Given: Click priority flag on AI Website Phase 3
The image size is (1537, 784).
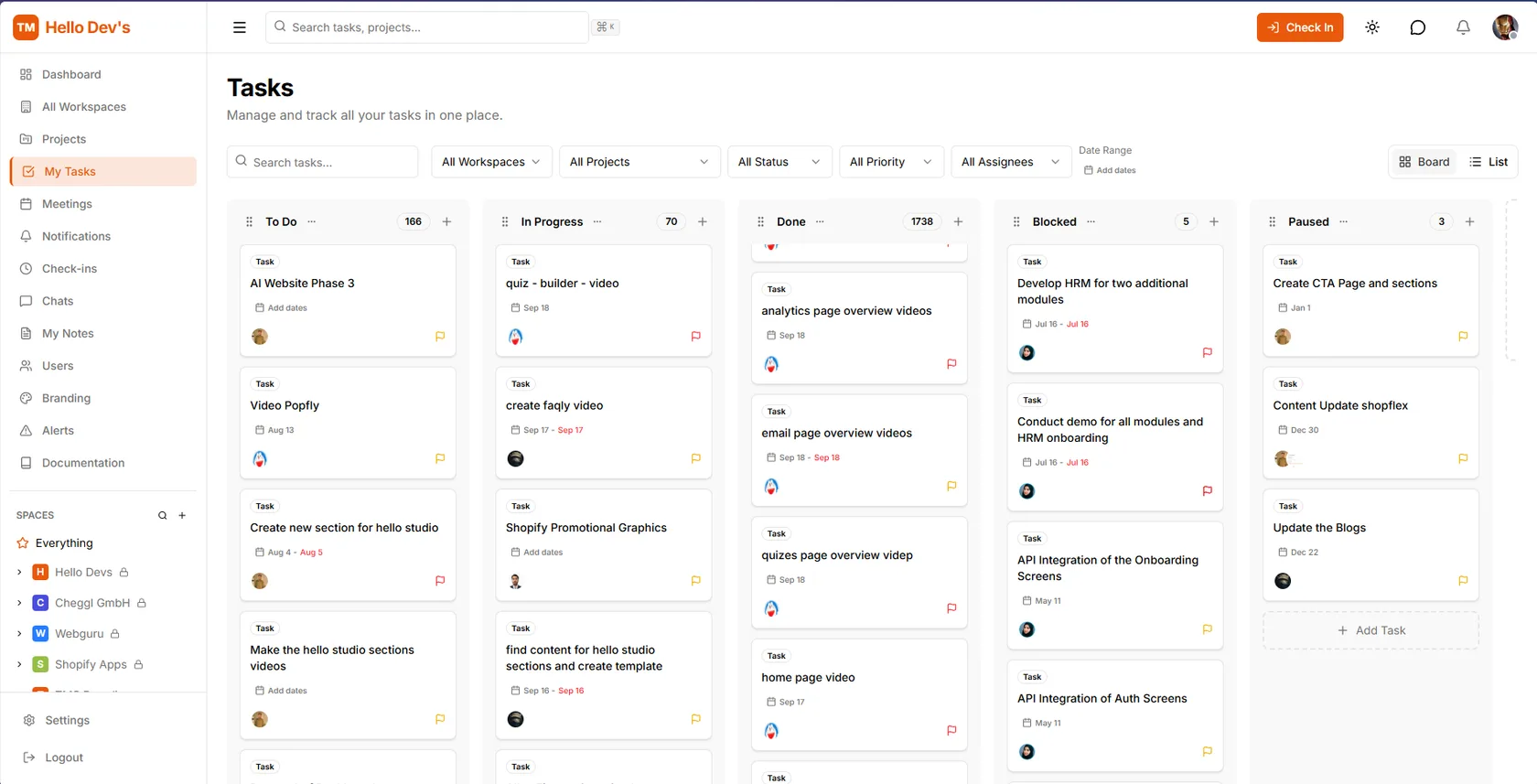Looking at the screenshot, I should click(440, 337).
